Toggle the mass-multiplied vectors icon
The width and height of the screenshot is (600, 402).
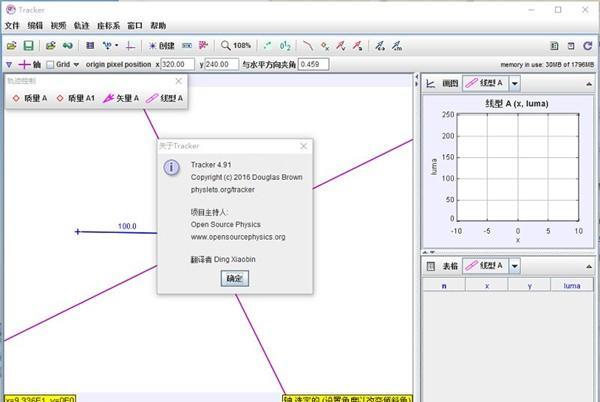[x=396, y=46]
